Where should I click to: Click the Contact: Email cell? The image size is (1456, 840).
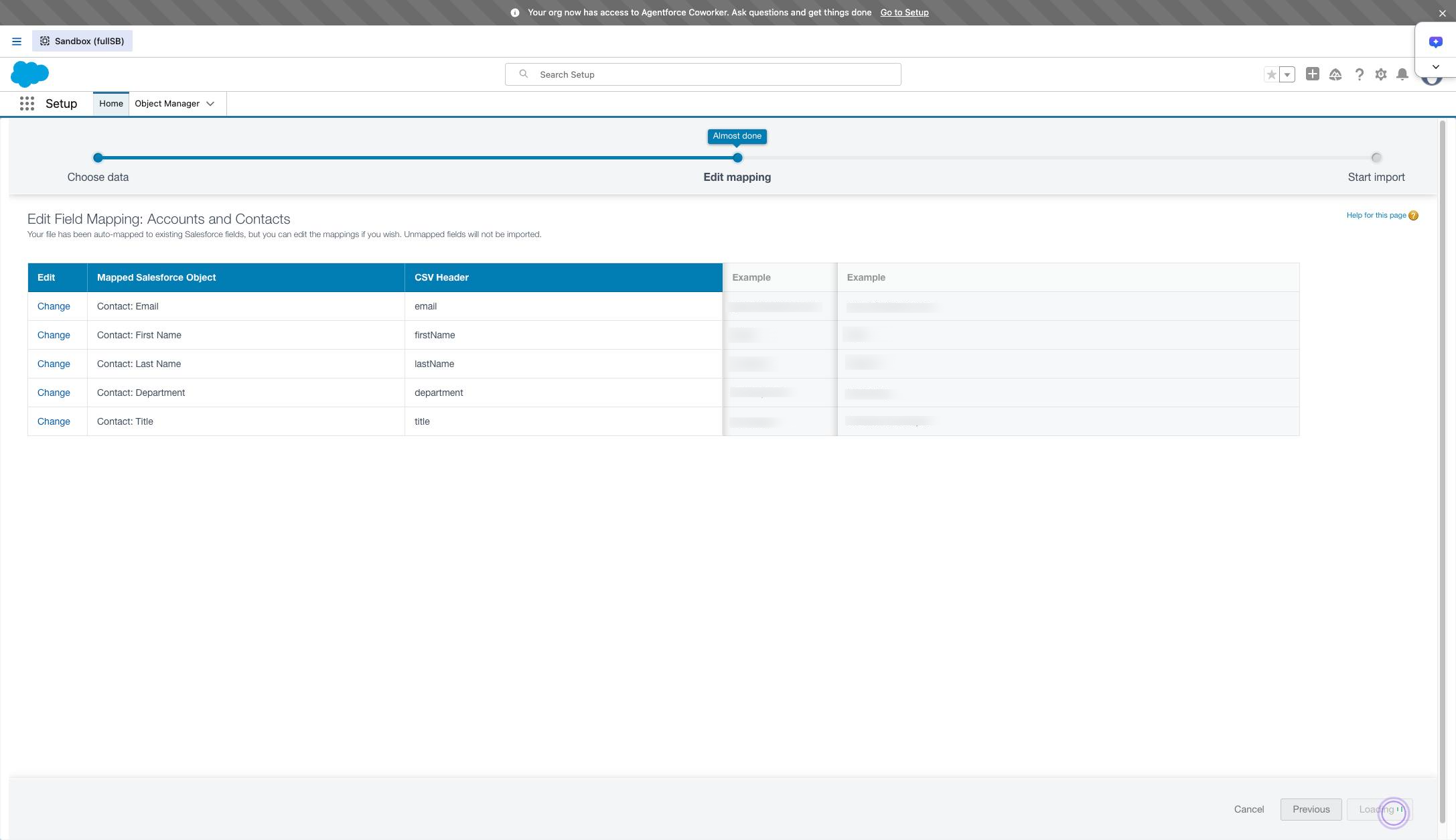click(x=246, y=306)
